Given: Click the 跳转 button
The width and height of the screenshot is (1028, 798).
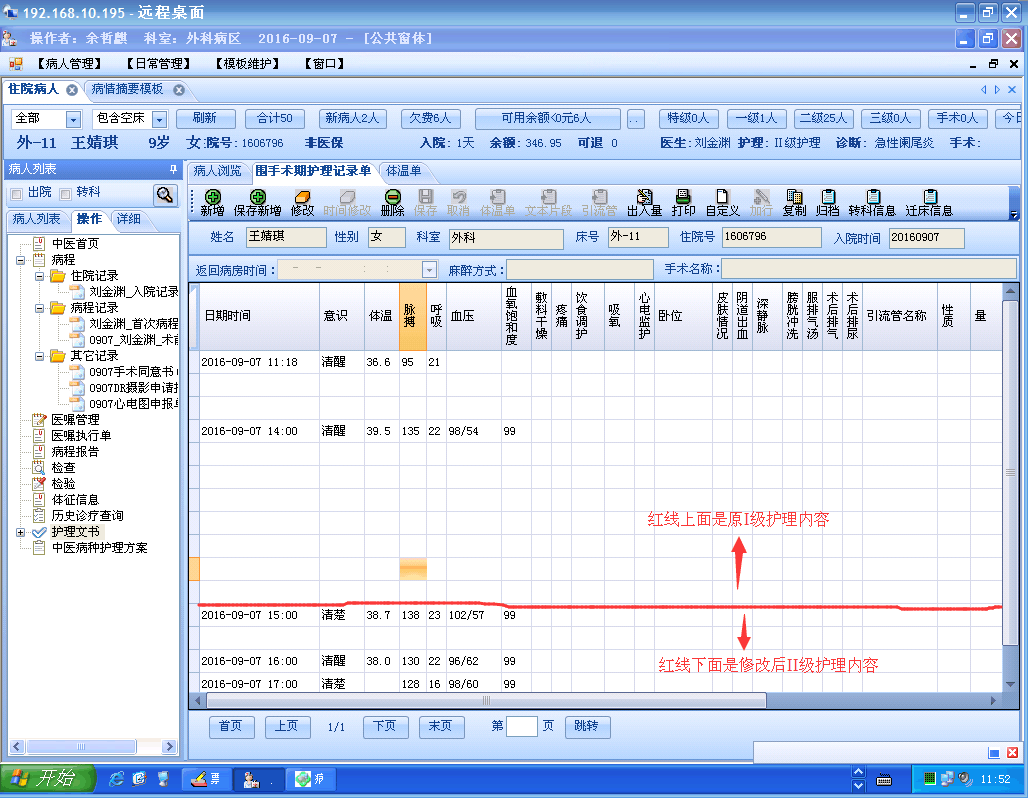Looking at the screenshot, I should [587, 727].
